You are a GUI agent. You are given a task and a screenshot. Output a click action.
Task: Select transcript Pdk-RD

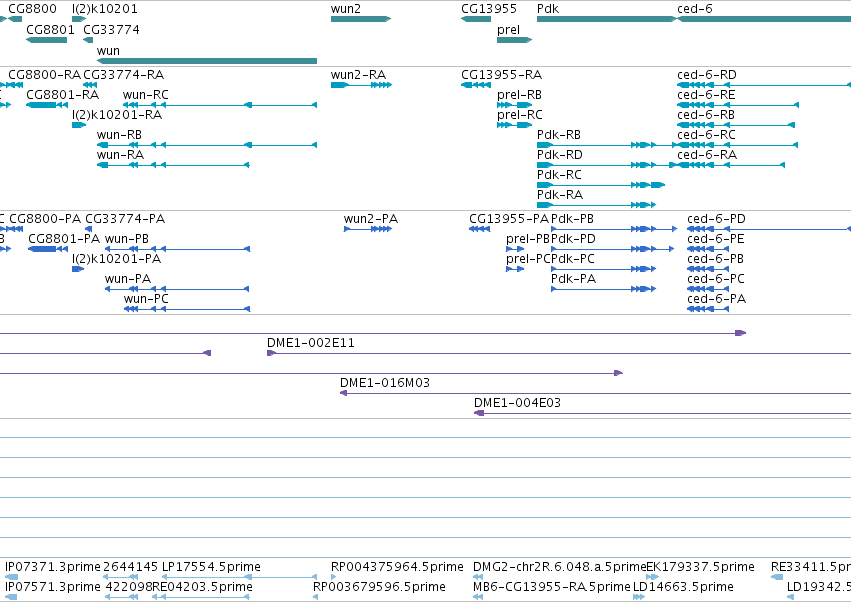(x=606, y=165)
